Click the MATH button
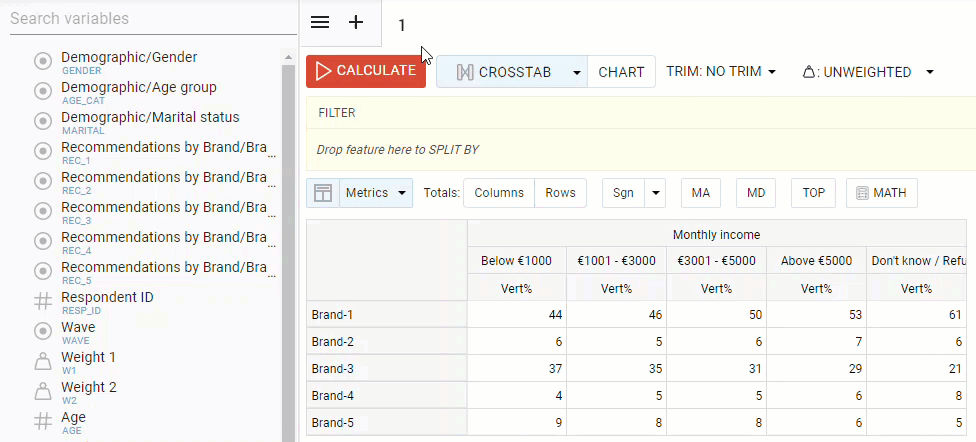The image size is (976, 442). (881, 193)
